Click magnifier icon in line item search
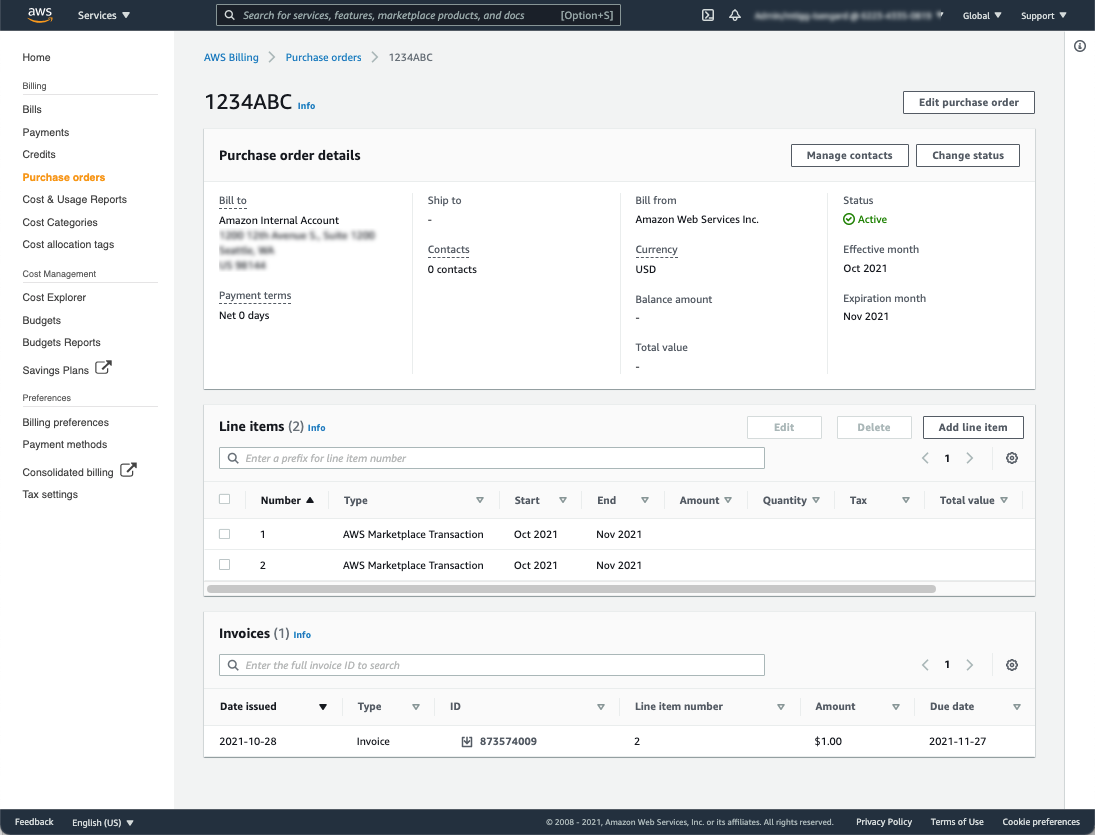This screenshot has height=835, width=1095. [x=233, y=458]
